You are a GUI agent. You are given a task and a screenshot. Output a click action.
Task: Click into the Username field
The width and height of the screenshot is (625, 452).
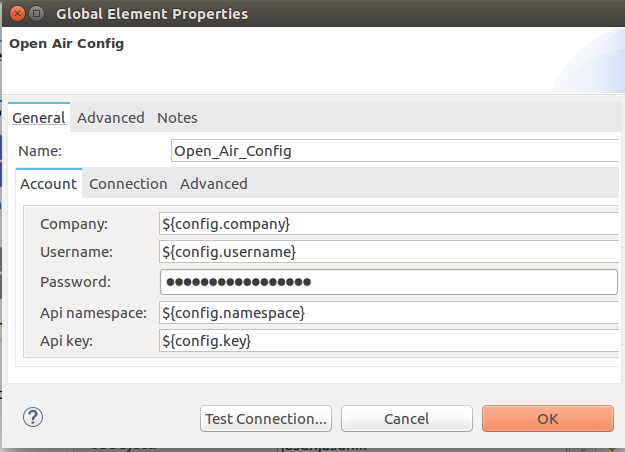click(388, 252)
